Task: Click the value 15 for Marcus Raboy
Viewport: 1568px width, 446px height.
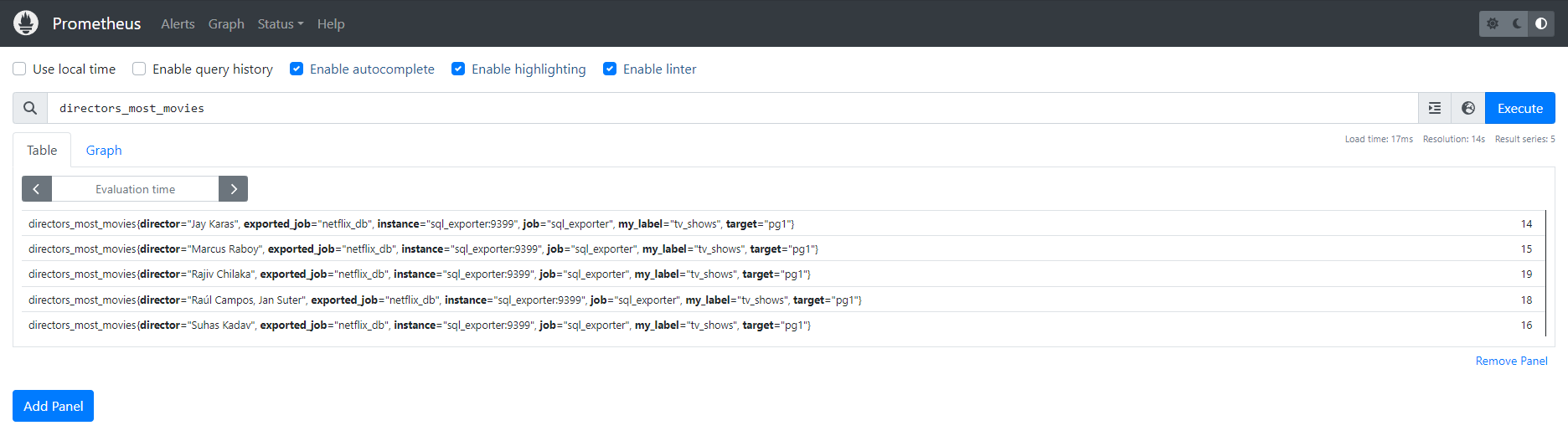Action: [1526, 249]
